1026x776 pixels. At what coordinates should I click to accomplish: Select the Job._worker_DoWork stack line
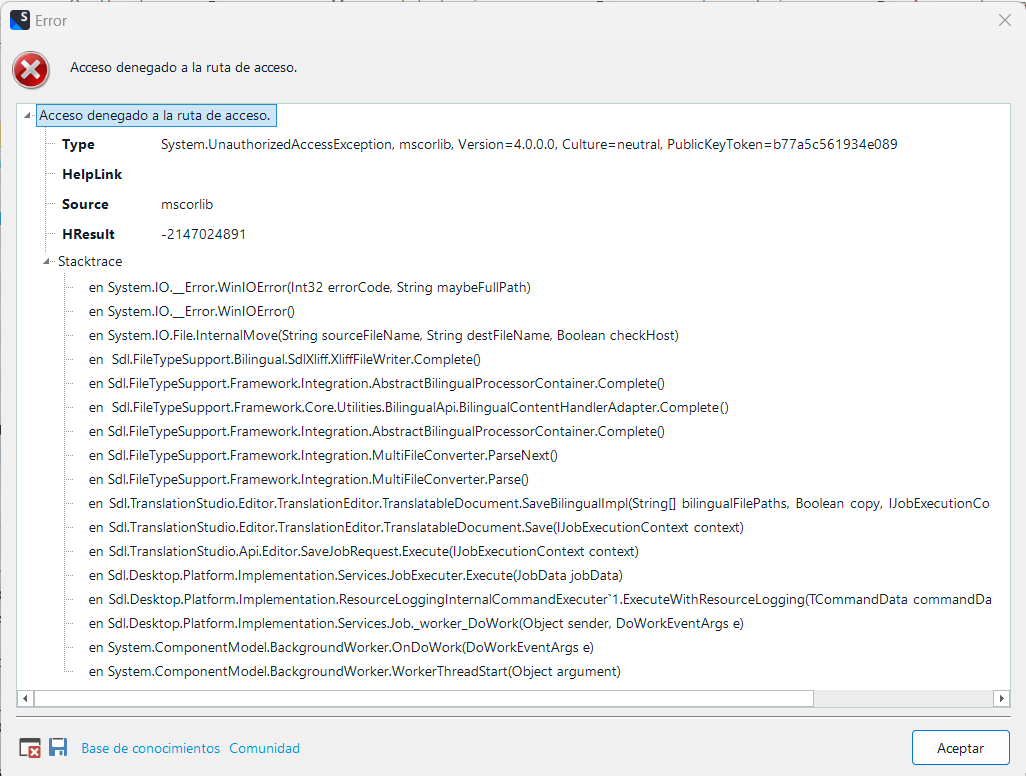(416, 624)
